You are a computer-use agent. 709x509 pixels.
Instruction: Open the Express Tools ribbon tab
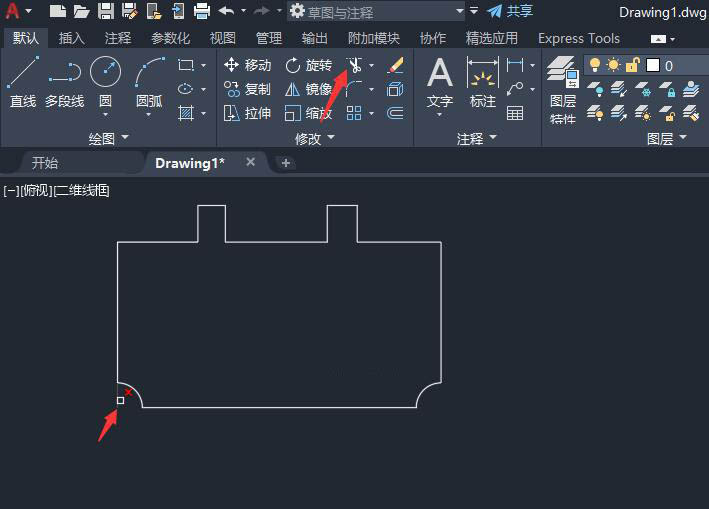[578, 38]
